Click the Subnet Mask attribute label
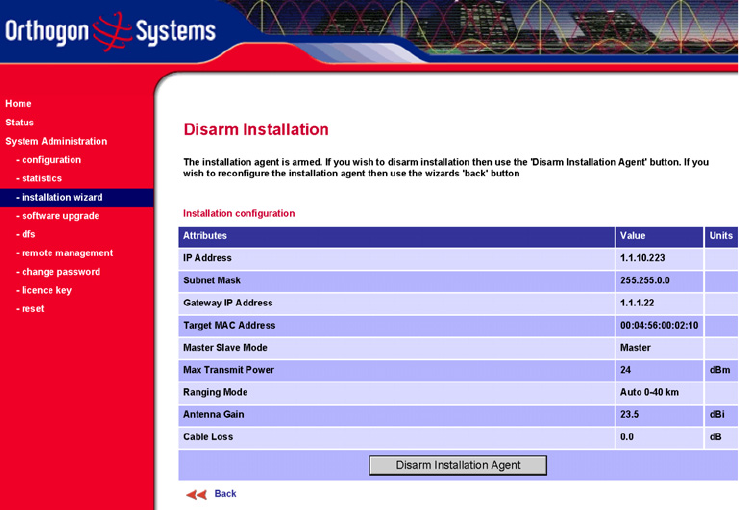The width and height of the screenshot is (739, 510). click(212, 280)
